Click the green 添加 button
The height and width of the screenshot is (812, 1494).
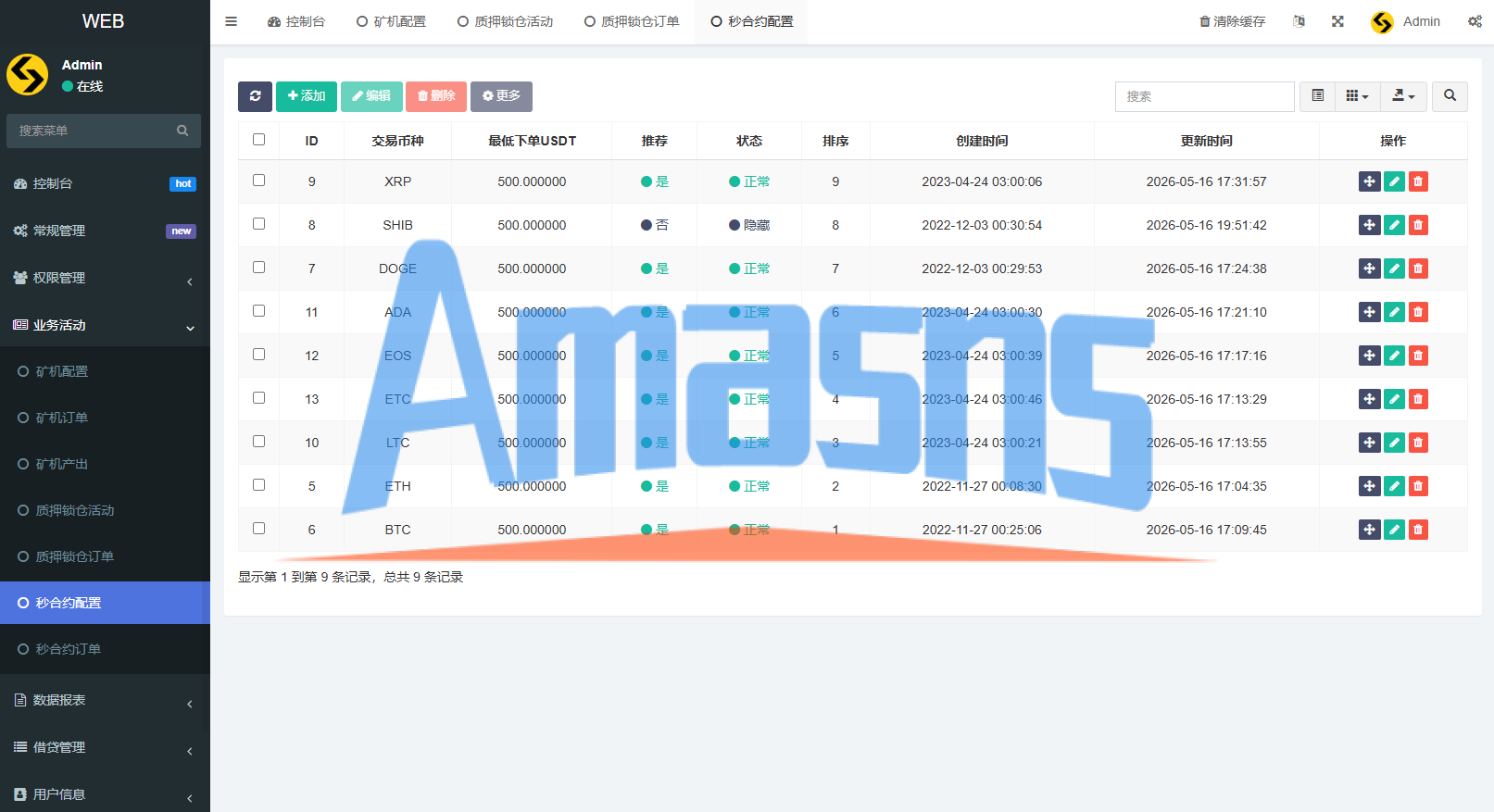coord(307,96)
